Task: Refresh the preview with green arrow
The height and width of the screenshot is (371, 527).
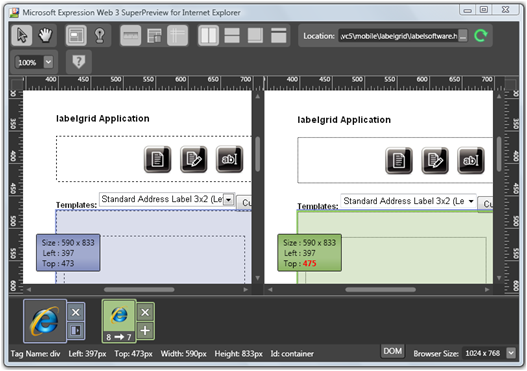Action: point(481,36)
